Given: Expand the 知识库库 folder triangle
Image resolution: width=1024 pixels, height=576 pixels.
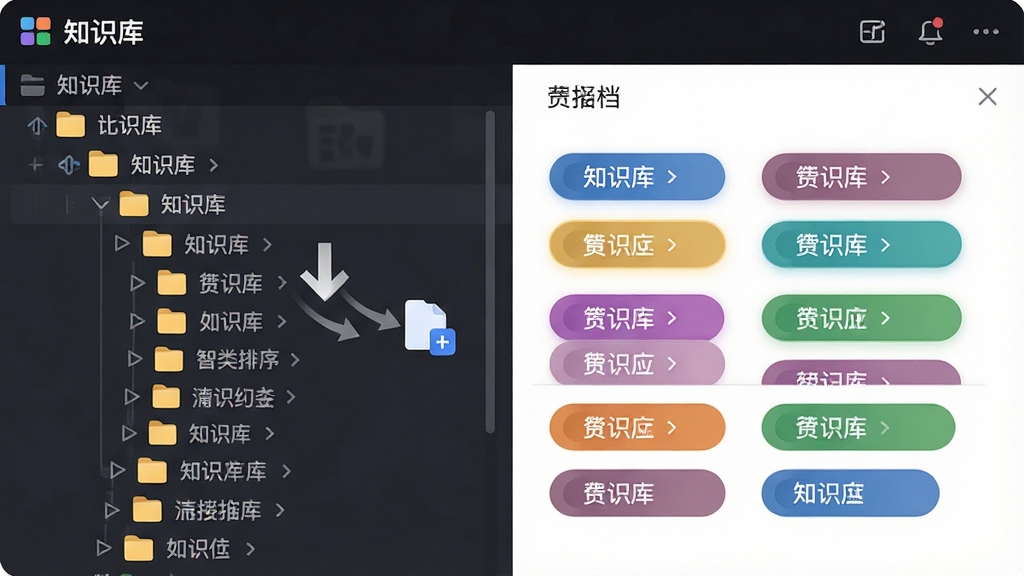Looking at the screenshot, I should pos(118,470).
